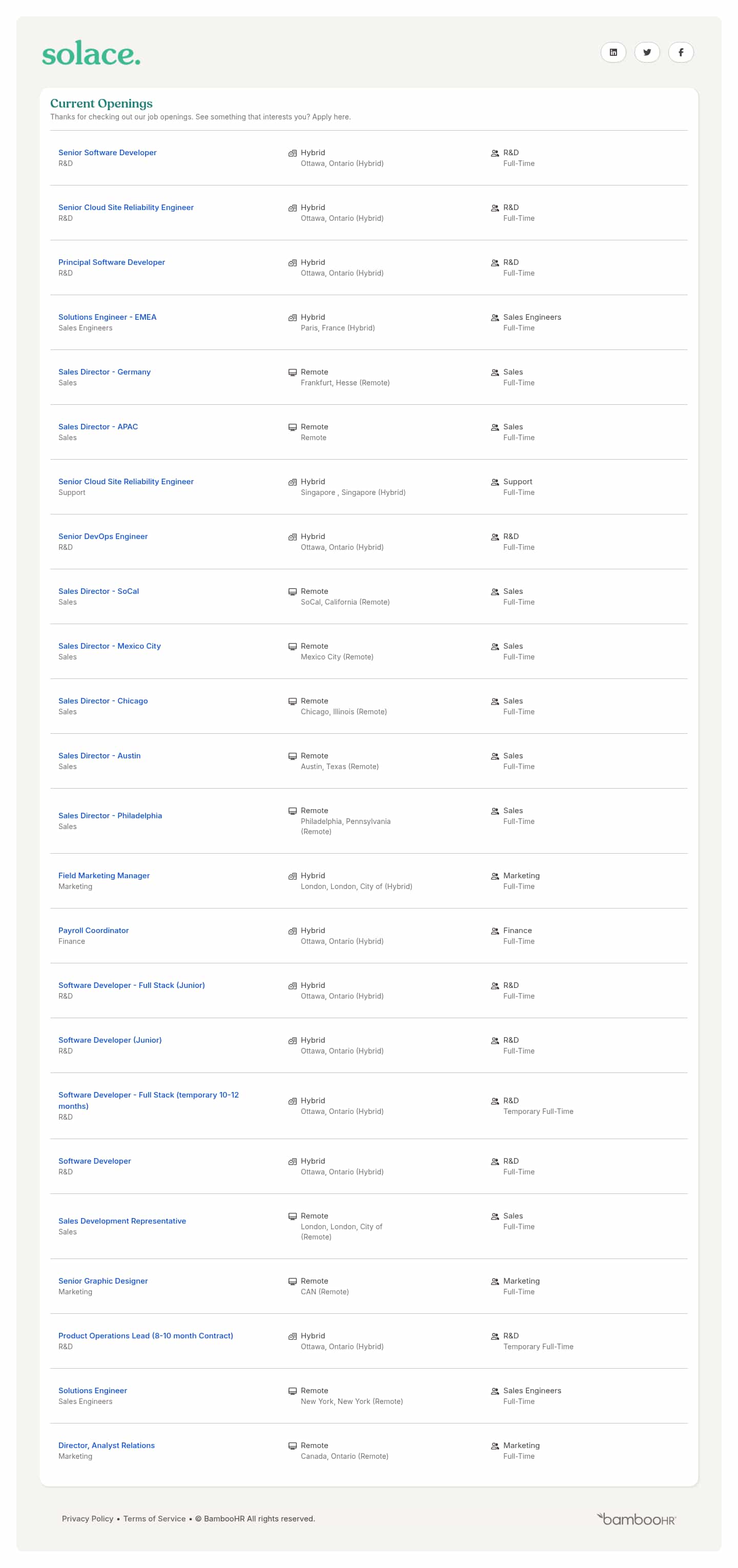Click the BambooHR logo in footer
Viewport: 738px width, 1568px height.
pos(637,1519)
